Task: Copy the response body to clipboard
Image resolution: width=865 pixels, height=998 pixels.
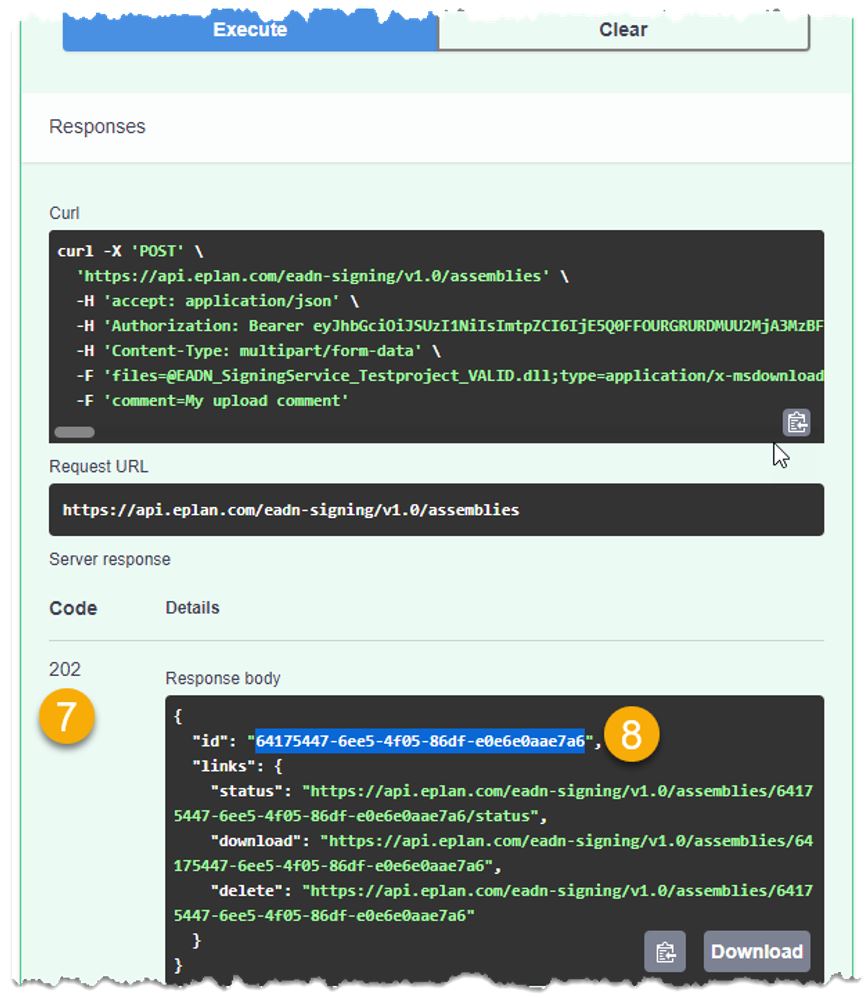Action: 665,952
